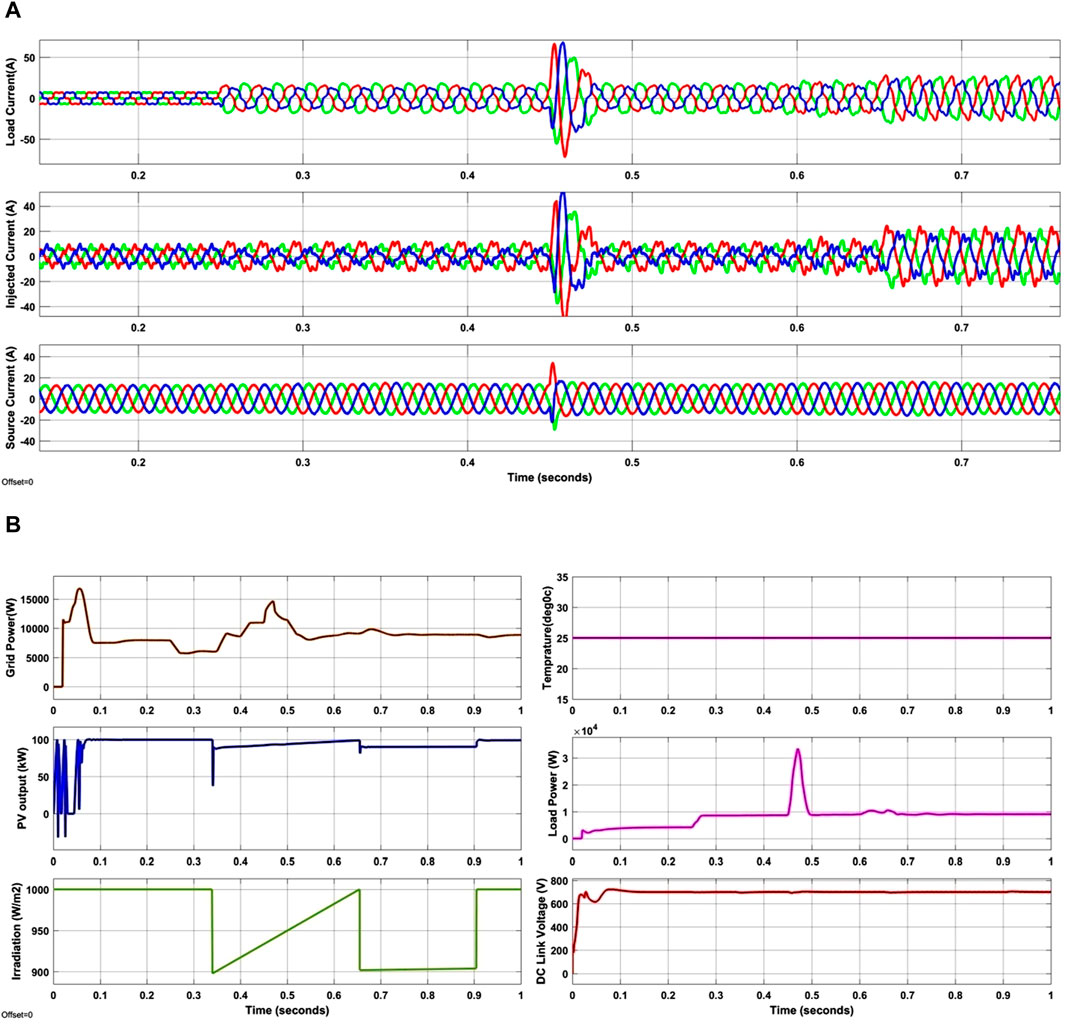Select the "DC Link Voltage (V)" axis label

click(541, 930)
